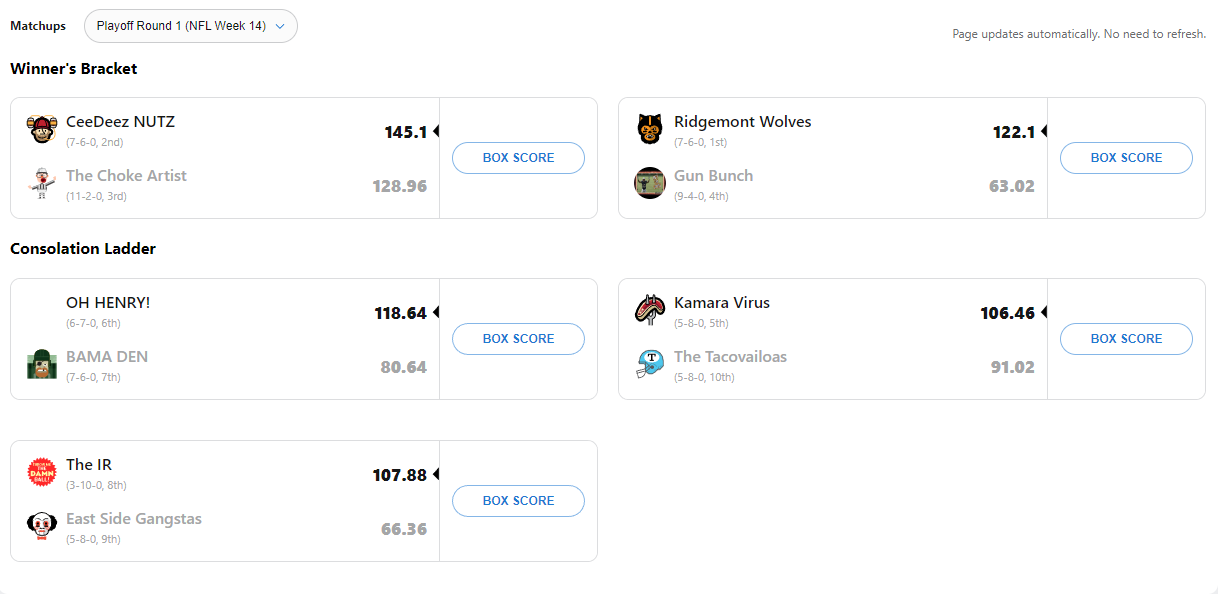1218x594 pixels.
Task: Click The Tacovailoas helmet logo
Action: point(649,364)
